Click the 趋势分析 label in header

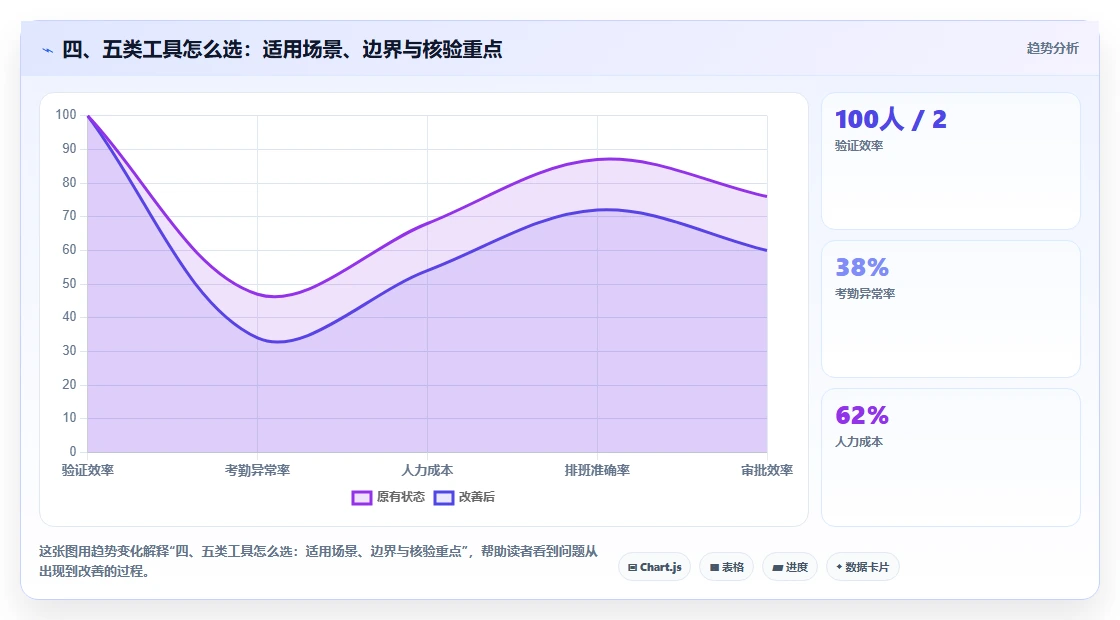(1052, 48)
